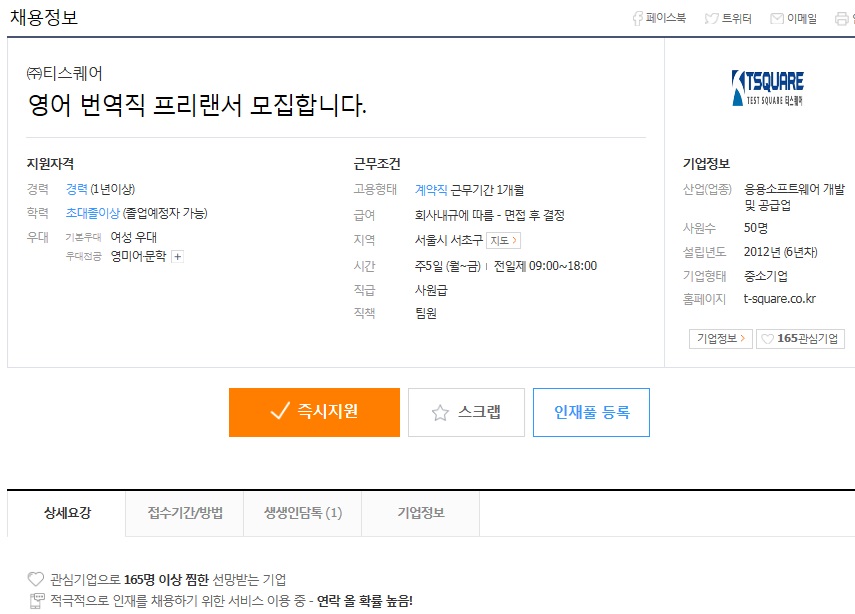Open 기업정보 button with arrow
Screen dimensions: 855x614
[720, 339]
